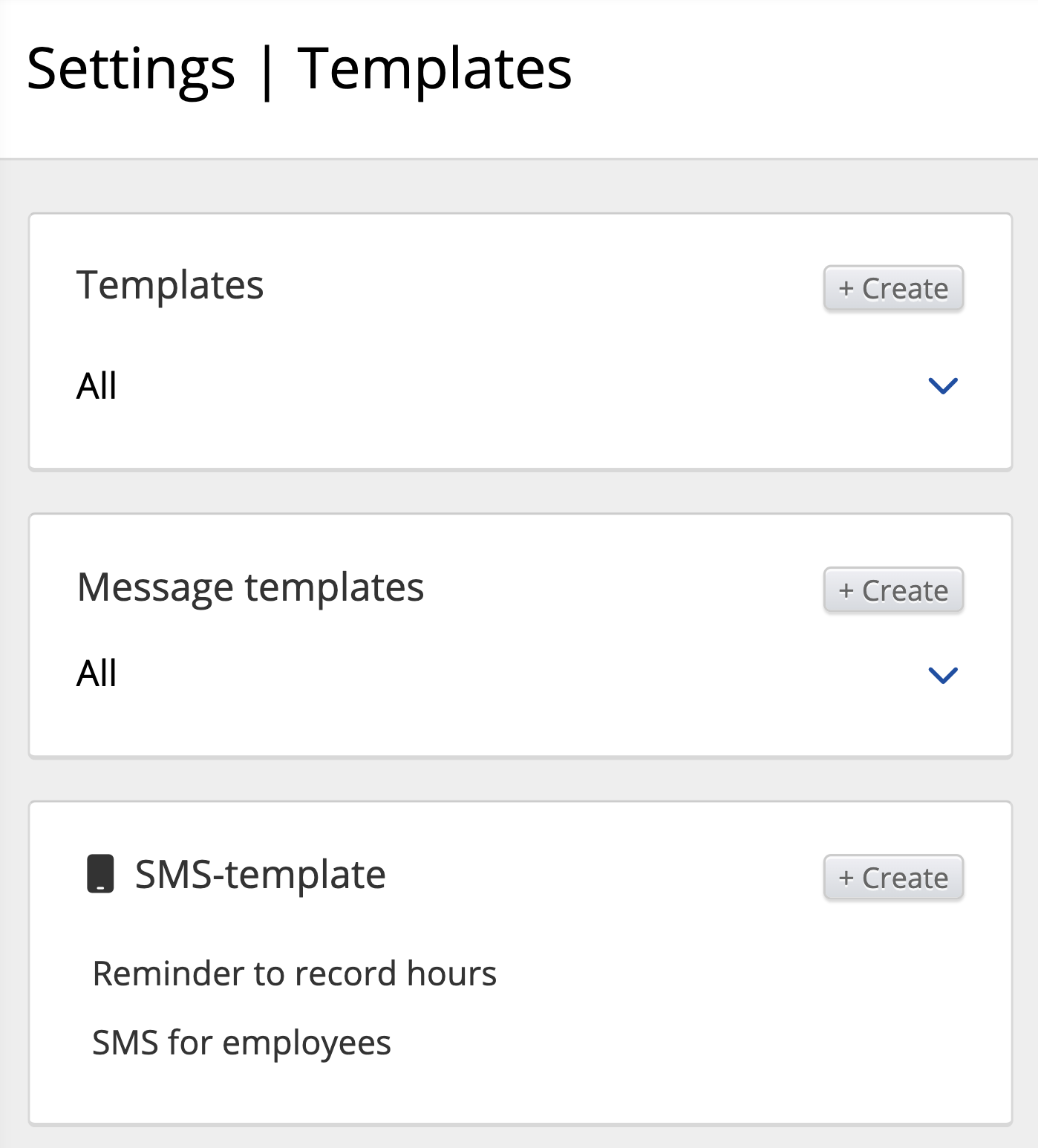Expand the Templates card chevron arrow

pyautogui.click(x=943, y=386)
